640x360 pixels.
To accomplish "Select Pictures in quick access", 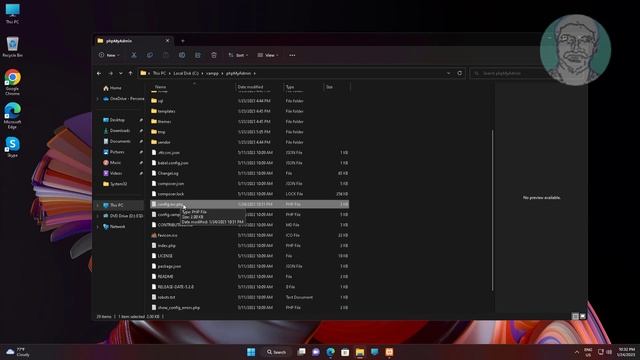I will [117, 152].
